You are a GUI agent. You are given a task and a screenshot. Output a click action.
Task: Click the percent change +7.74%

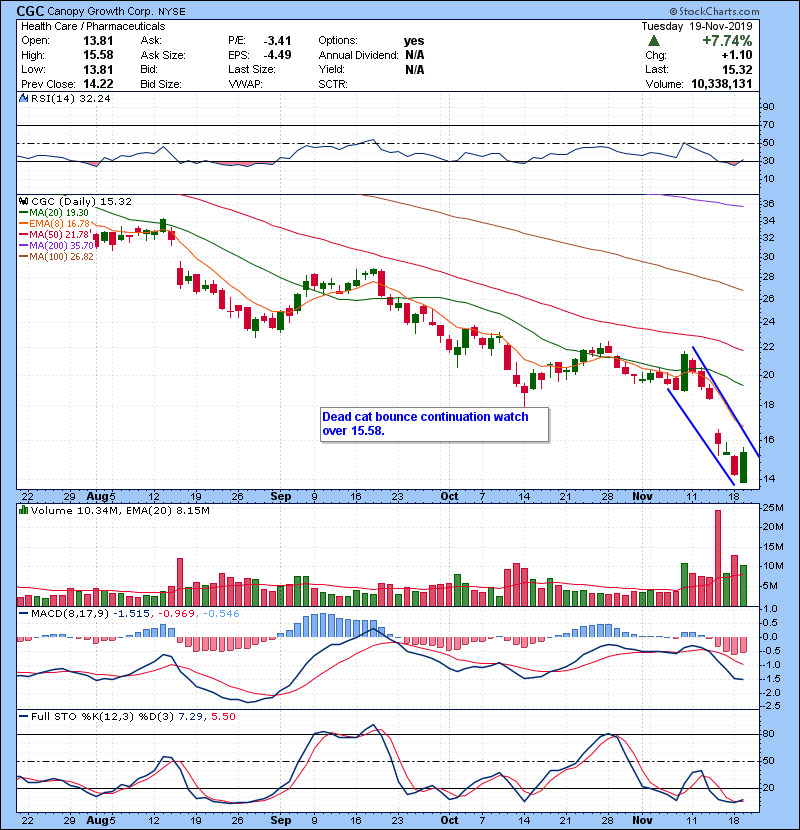click(x=727, y=41)
